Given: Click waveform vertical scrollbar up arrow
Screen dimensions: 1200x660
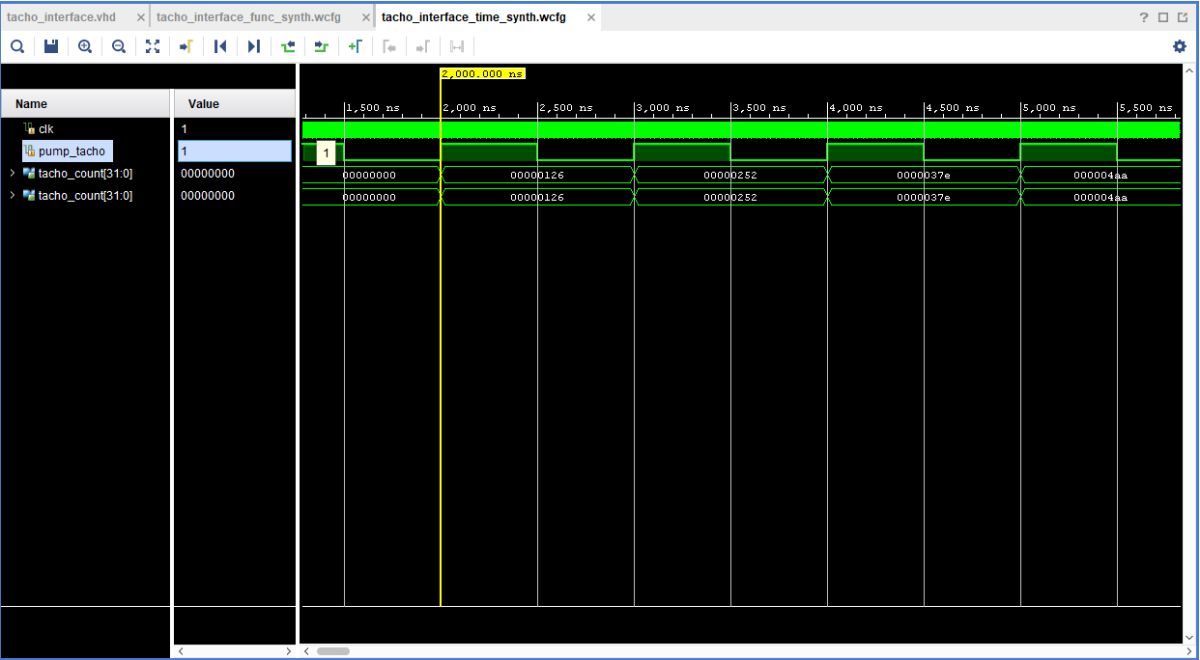Looking at the screenshot, I should coord(1189,70).
